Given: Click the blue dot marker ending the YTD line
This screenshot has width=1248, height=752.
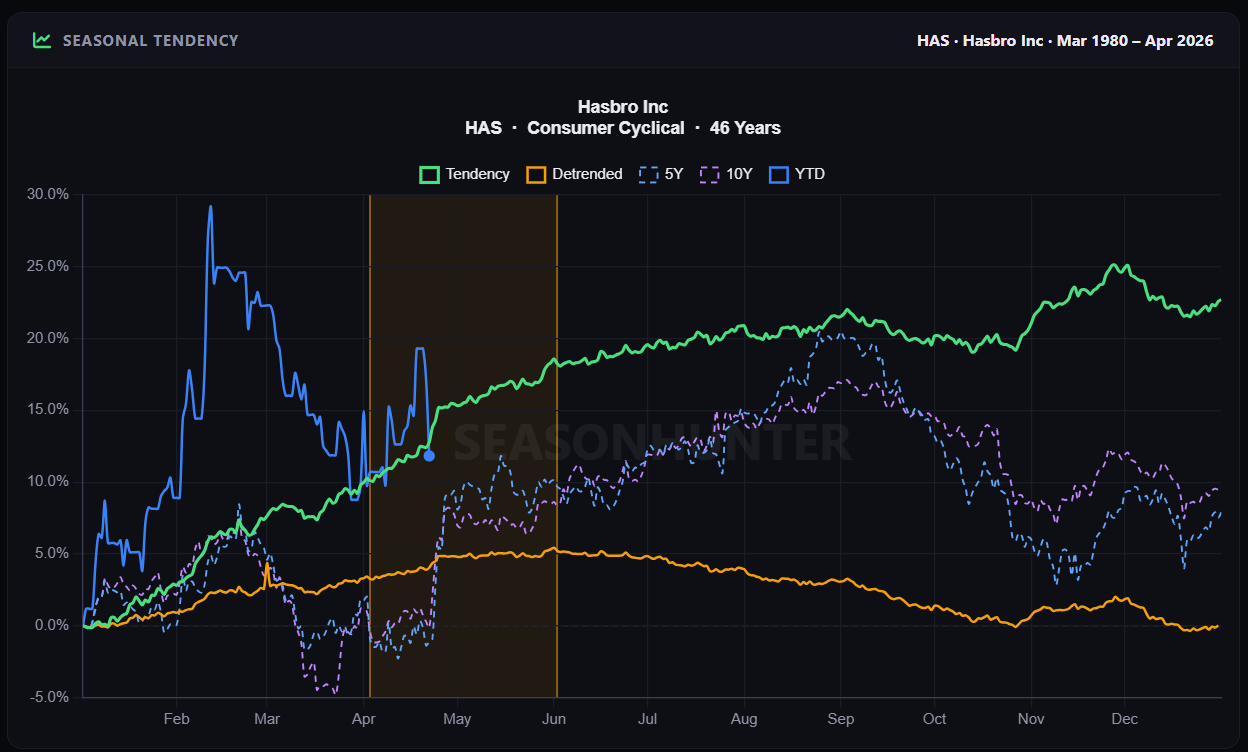Looking at the screenshot, I should point(429,455).
